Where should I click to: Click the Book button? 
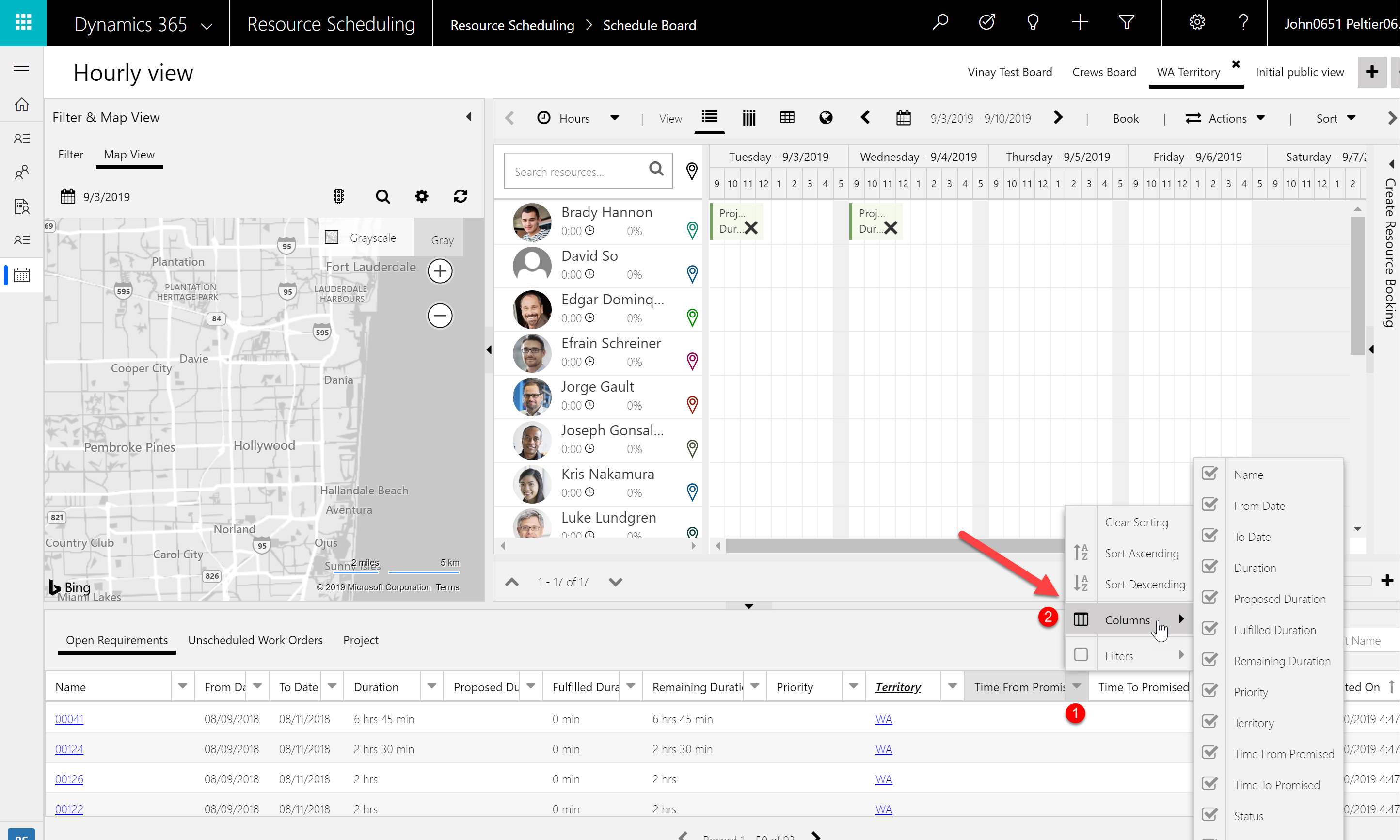[x=1126, y=118]
